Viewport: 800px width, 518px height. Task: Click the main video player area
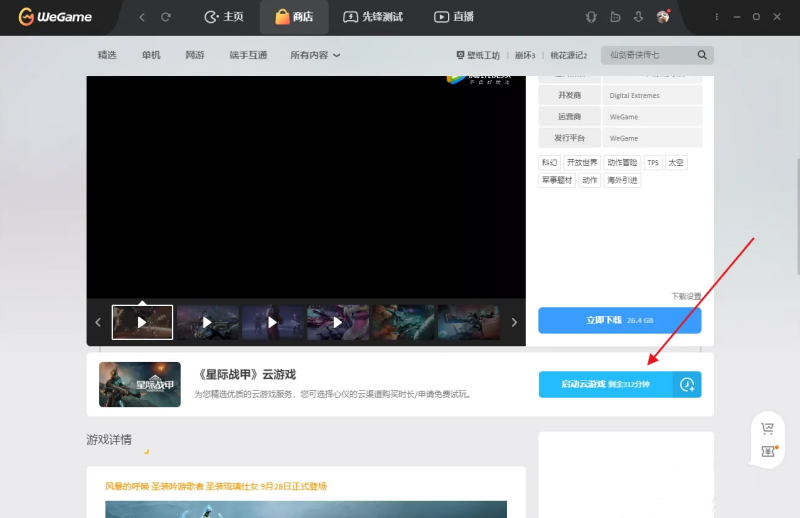tap(306, 187)
